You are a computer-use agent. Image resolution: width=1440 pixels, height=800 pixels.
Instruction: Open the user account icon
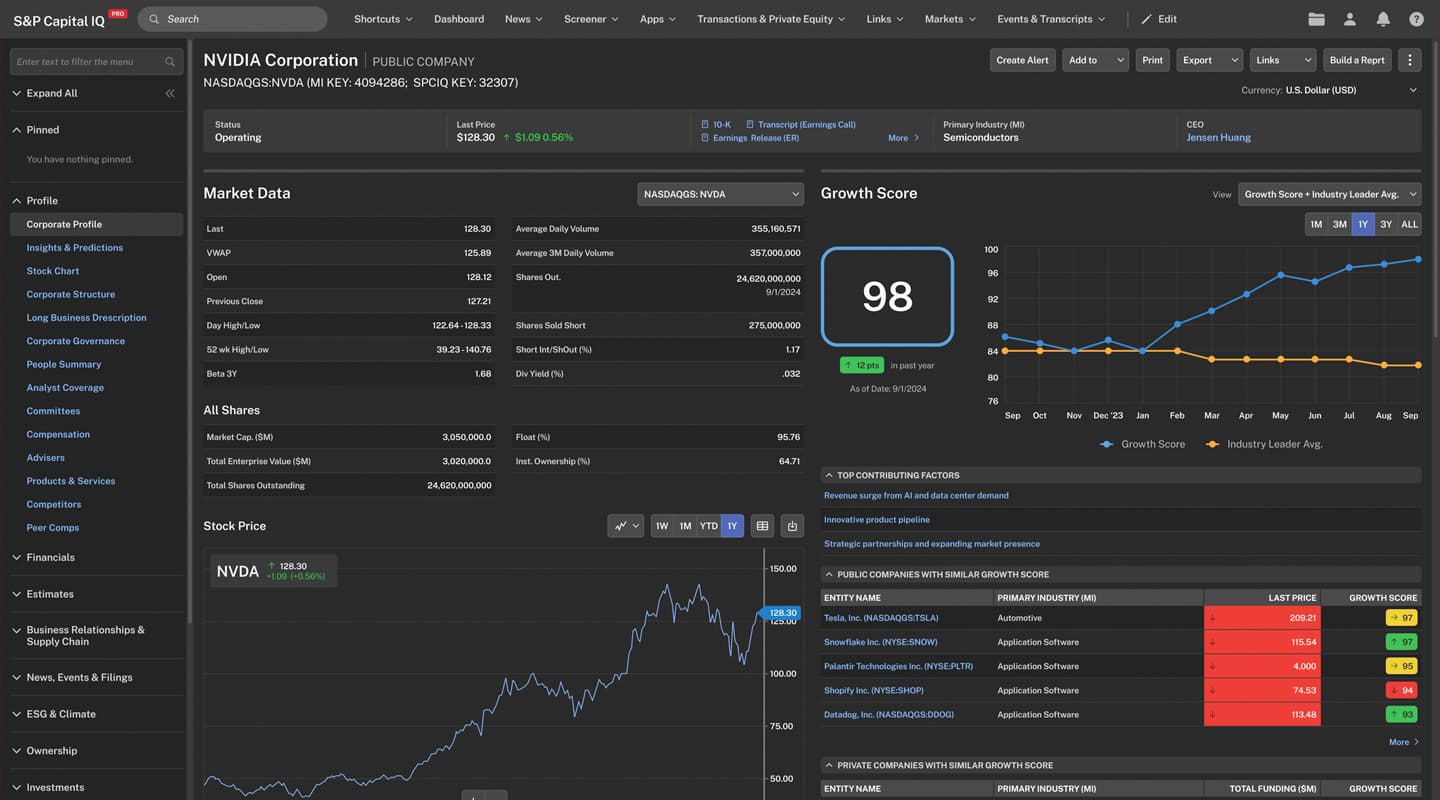pyautogui.click(x=1350, y=19)
